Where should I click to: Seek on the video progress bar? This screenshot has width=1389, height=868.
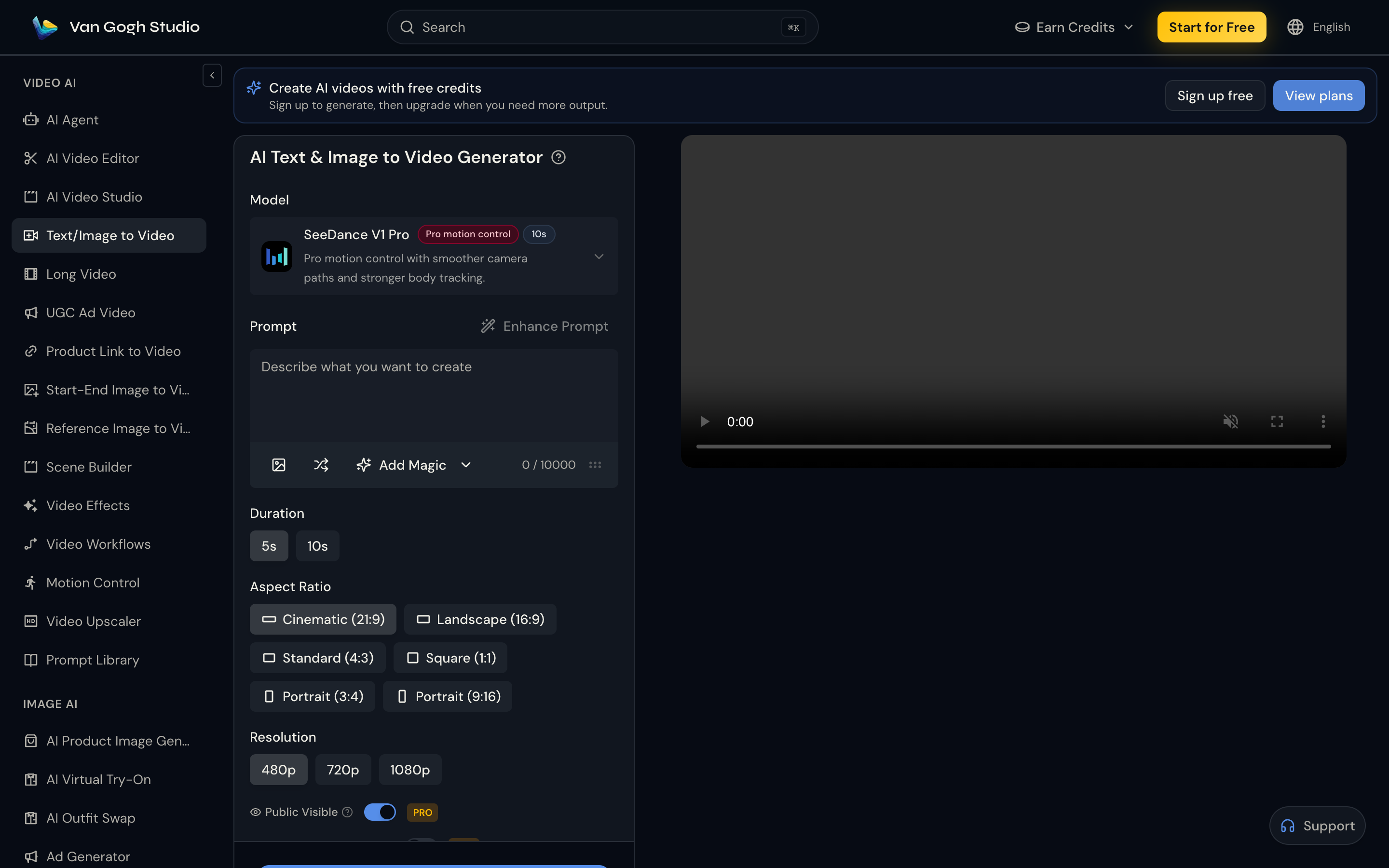click(1014, 446)
